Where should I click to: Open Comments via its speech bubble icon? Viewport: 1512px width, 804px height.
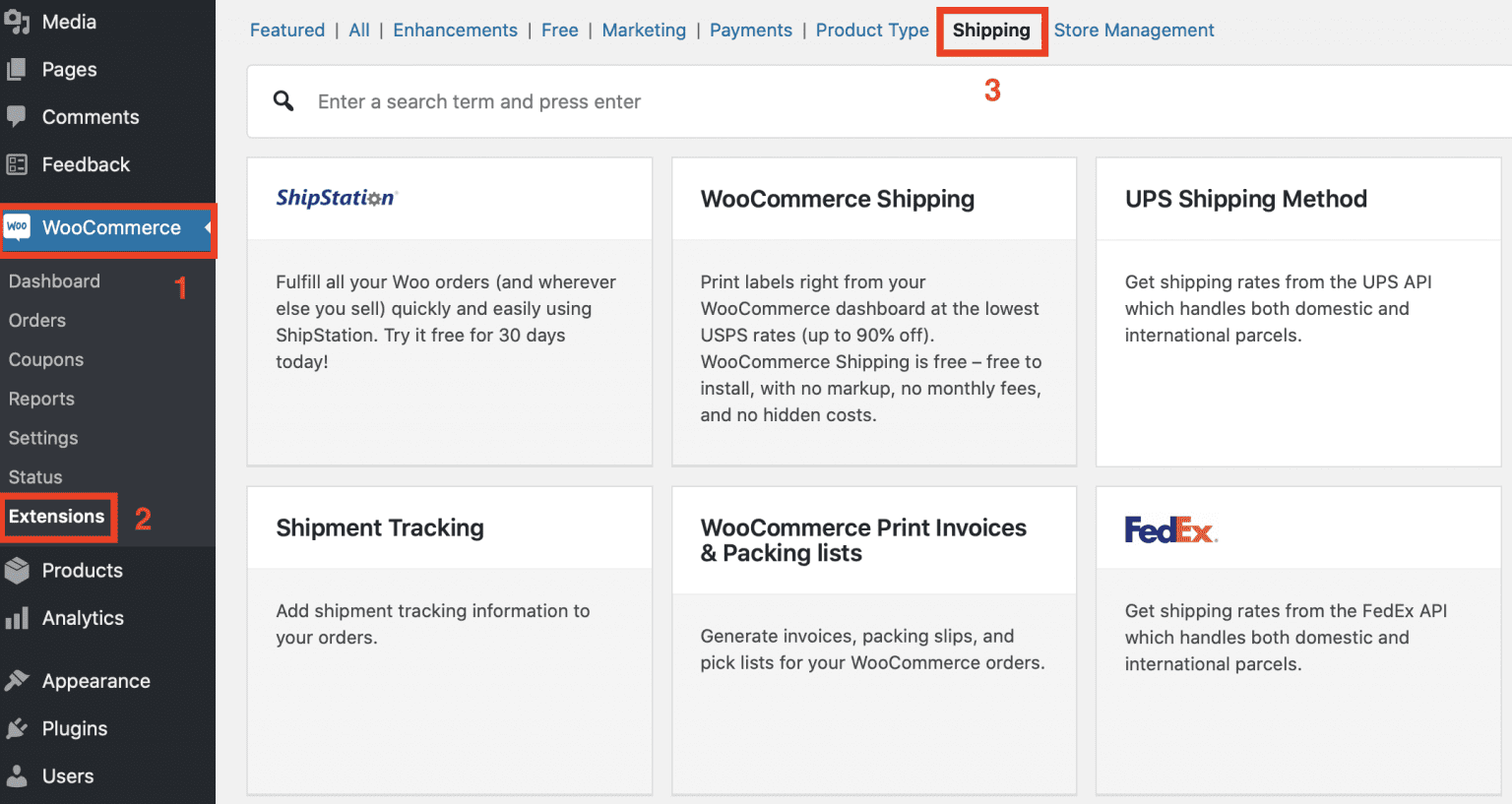pos(18,116)
